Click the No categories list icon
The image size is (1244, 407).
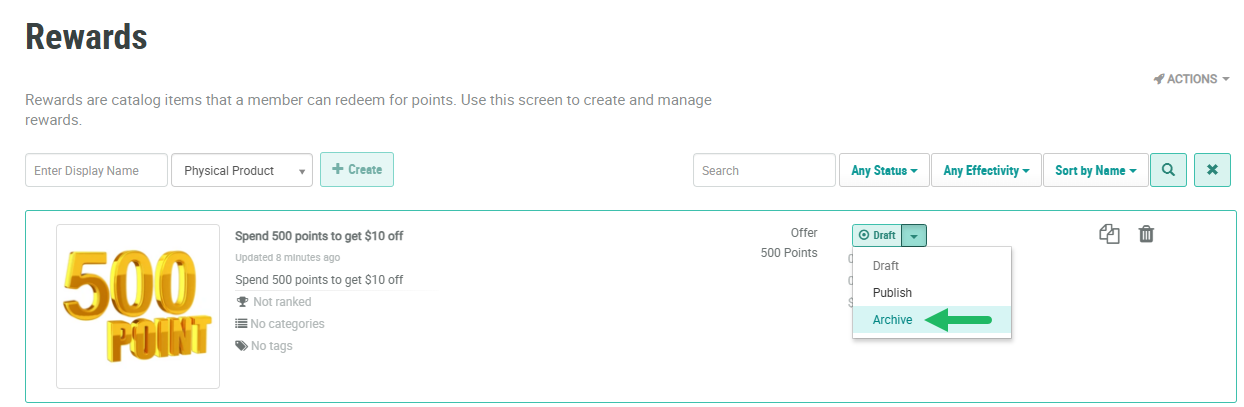pyautogui.click(x=241, y=324)
